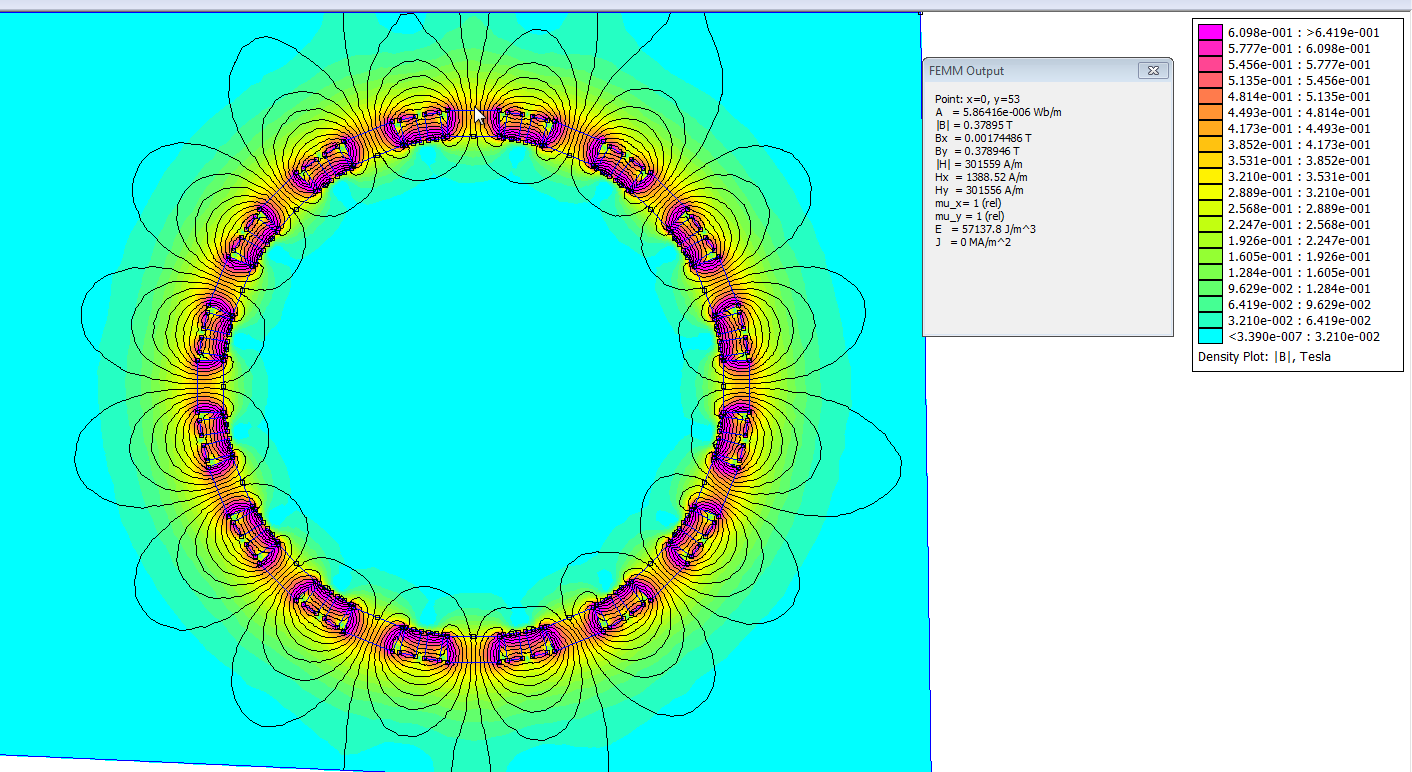Click legend text '5.135e-001 : 5.456e-001'

(1299, 80)
